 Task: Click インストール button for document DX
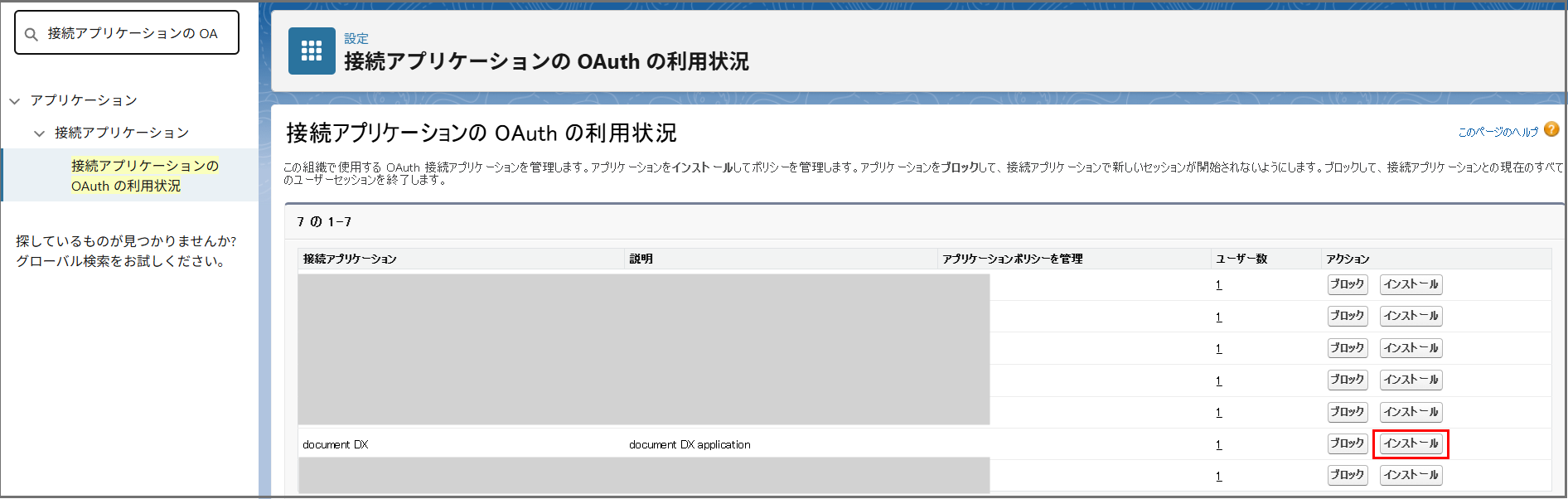1411,443
